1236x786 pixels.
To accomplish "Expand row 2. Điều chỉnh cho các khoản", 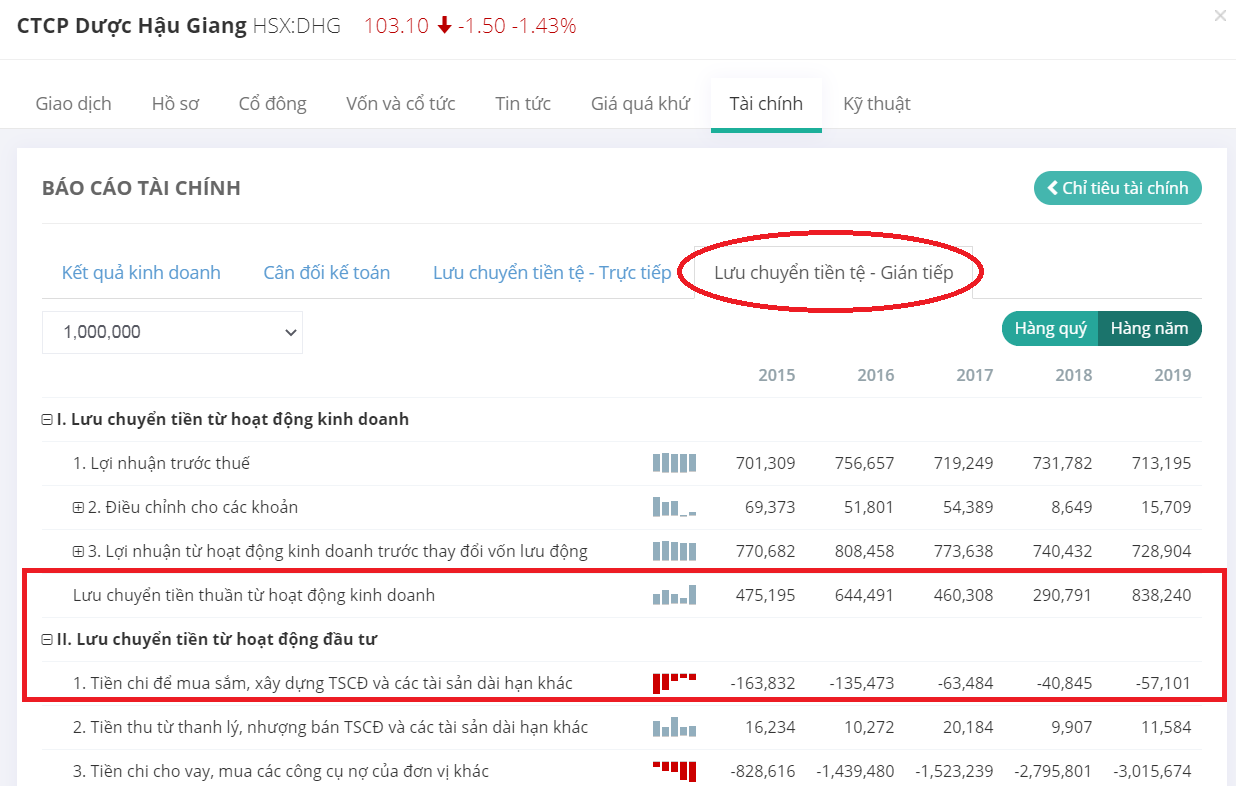I will tap(78, 508).
